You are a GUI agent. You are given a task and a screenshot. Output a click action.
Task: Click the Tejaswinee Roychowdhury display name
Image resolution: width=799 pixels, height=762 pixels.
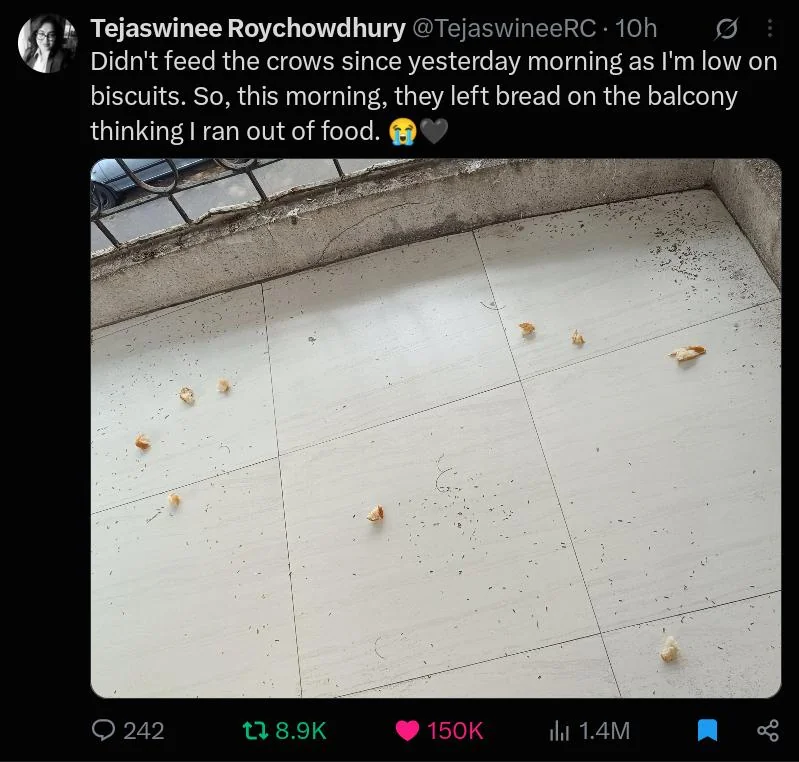[248, 29]
